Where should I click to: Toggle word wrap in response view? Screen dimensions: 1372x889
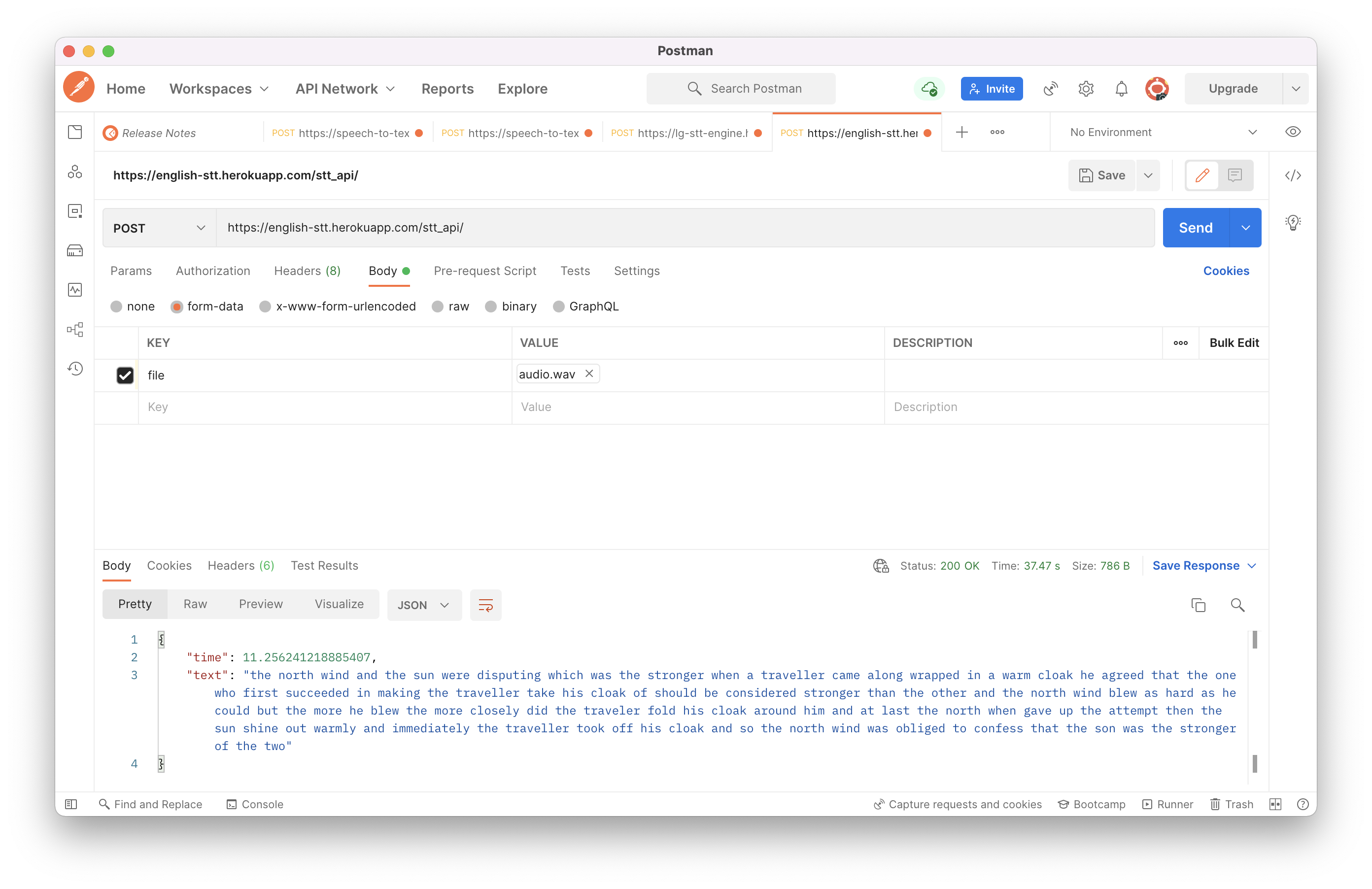pyautogui.click(x=486, y=605)
